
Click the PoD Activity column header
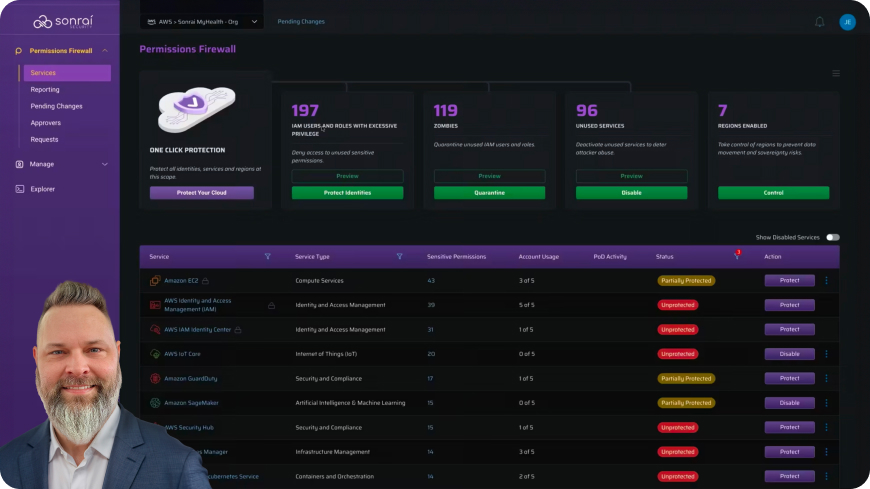610,256
